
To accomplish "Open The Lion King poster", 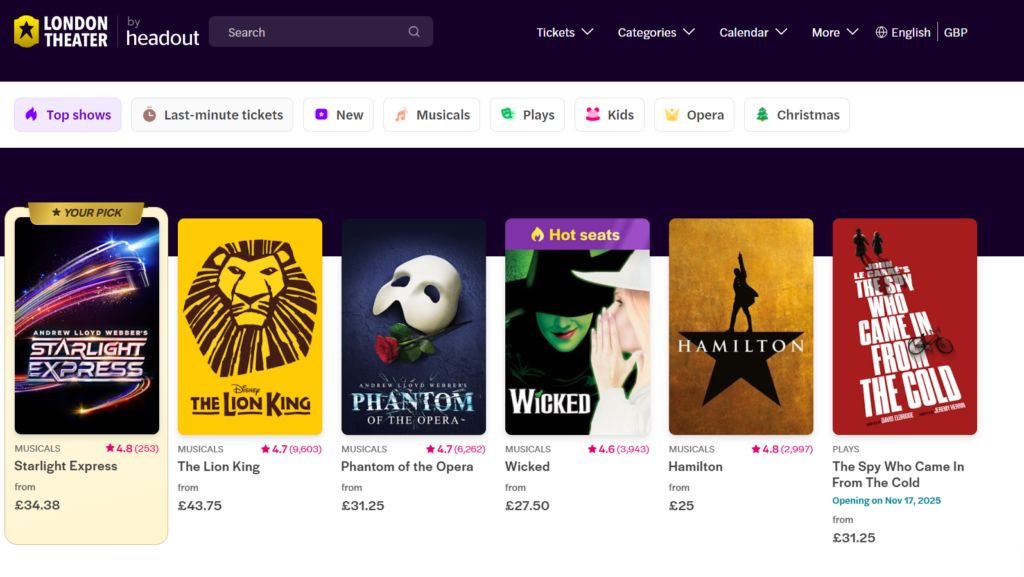I will (x=250, y=327).
